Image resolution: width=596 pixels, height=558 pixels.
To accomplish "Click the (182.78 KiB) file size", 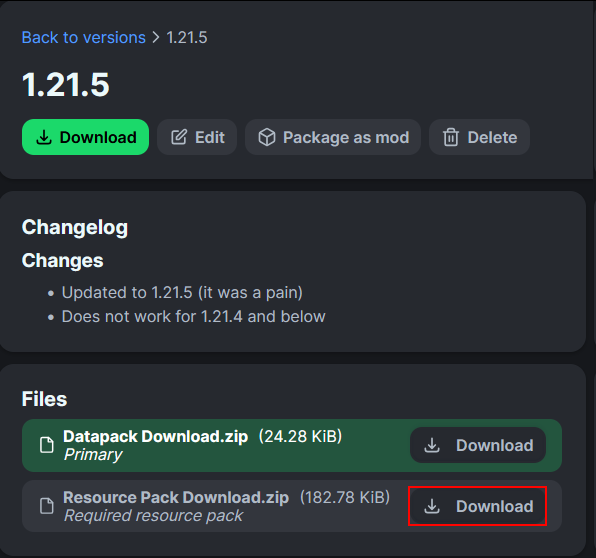I will [345, 497].
